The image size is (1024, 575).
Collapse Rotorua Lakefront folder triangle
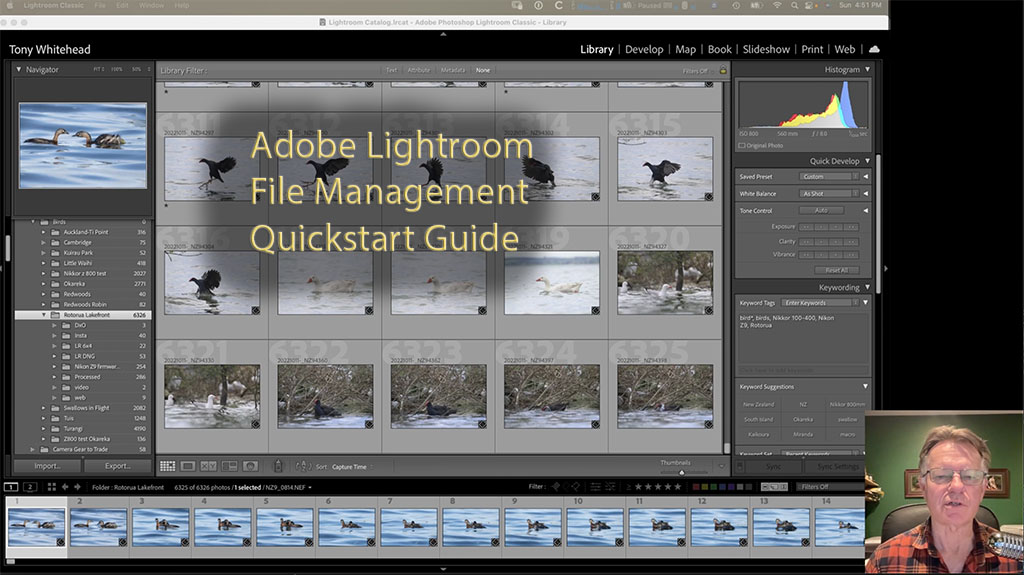point(44,315)
